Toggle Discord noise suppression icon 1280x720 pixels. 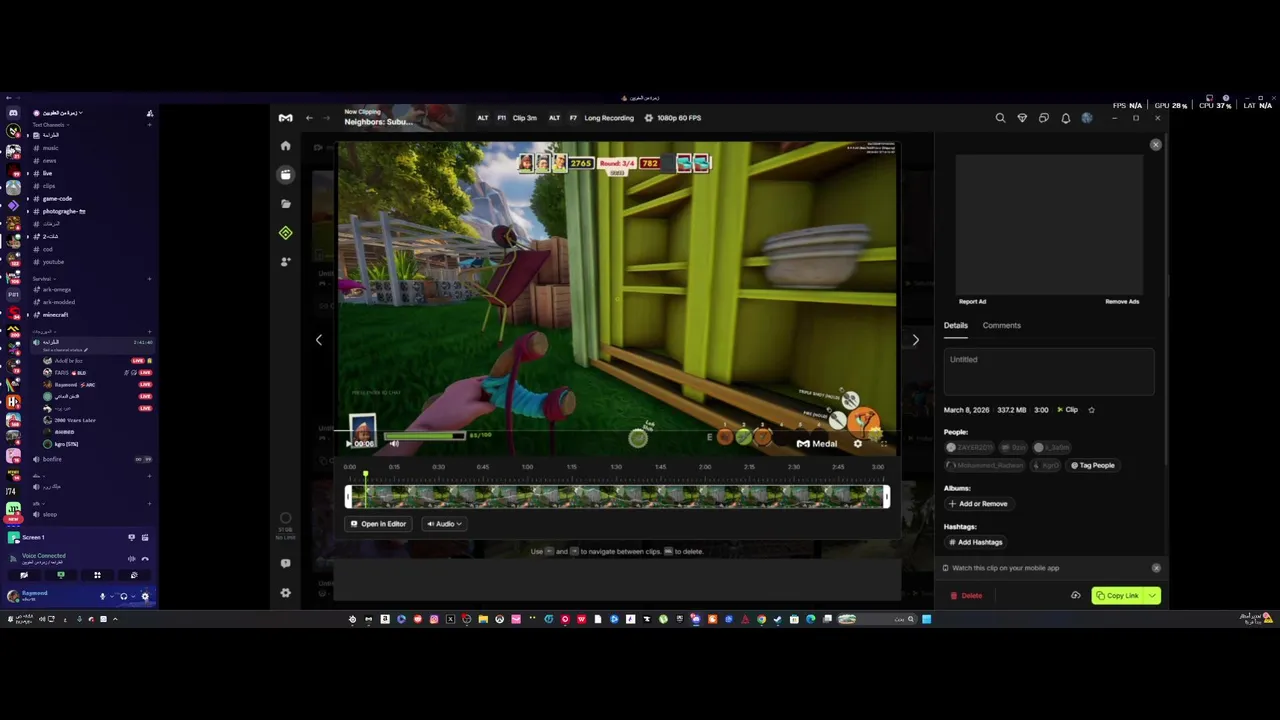click(x=131, y=559)
